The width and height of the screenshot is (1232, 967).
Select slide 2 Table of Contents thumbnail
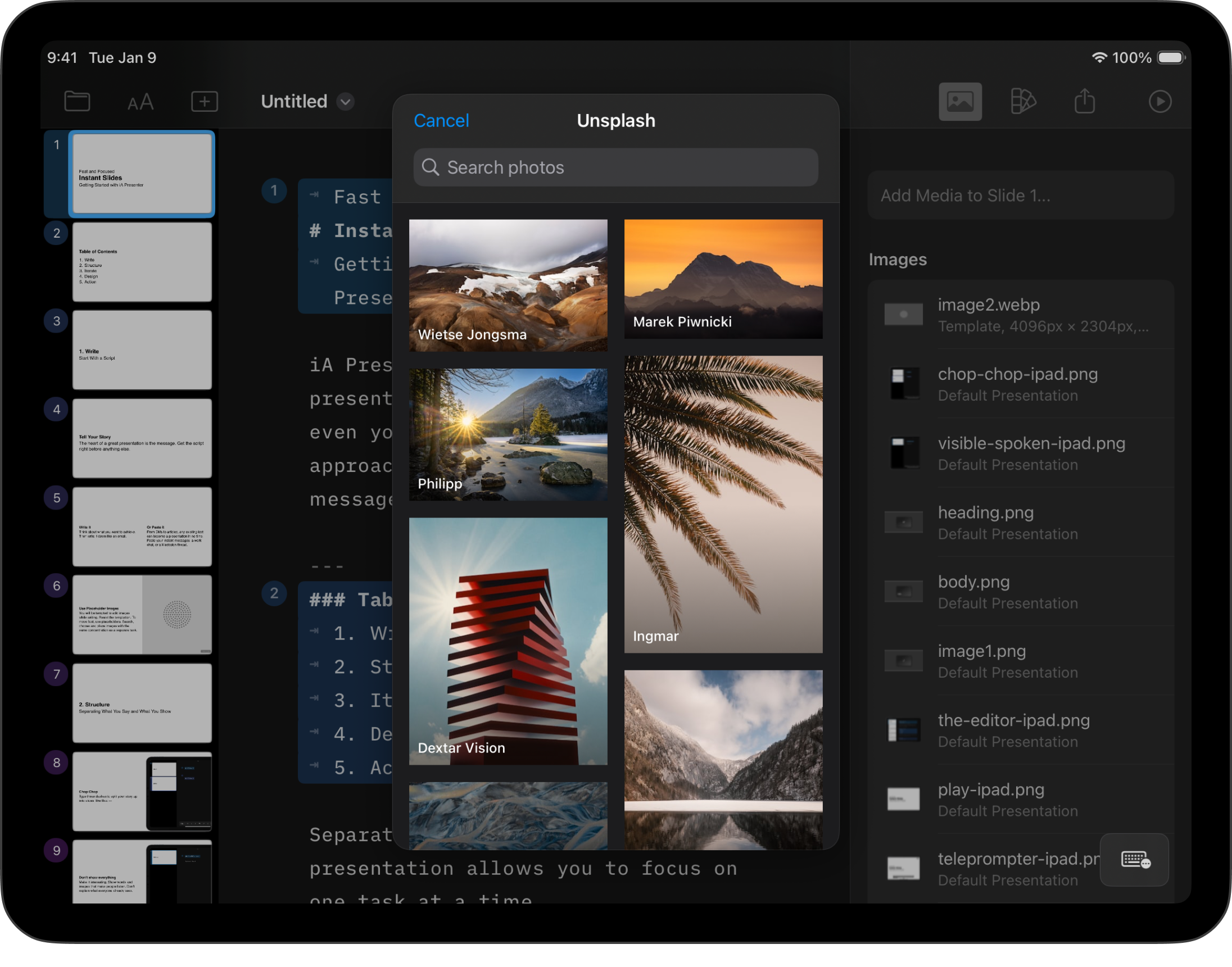pyautogui.click(x=142, y=262)
